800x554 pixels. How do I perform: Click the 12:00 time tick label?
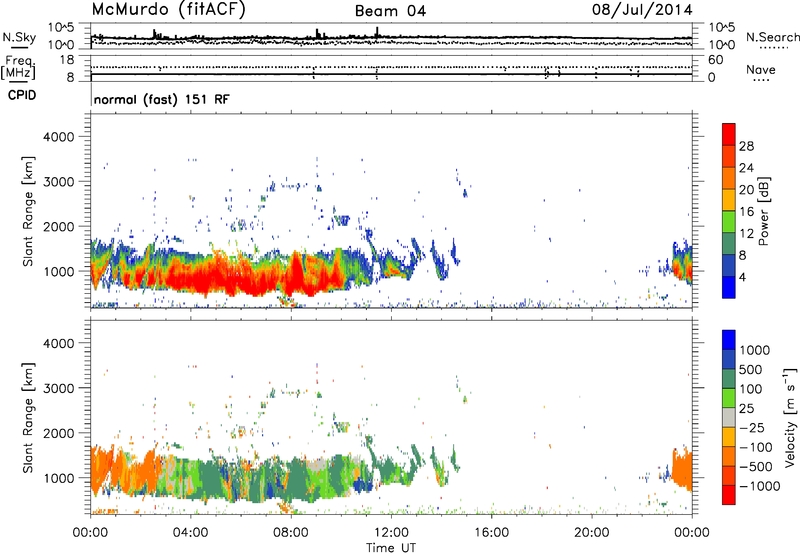tap(391, 533)
